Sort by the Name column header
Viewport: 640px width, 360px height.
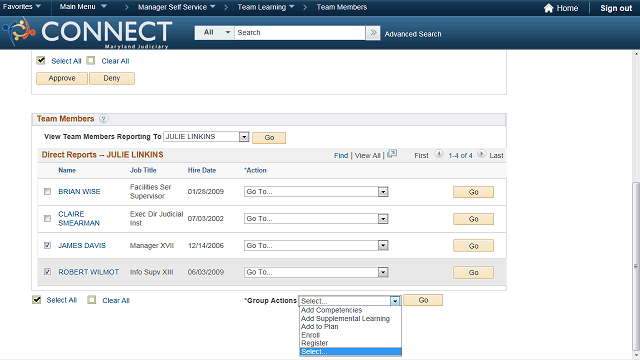(67, 170)
